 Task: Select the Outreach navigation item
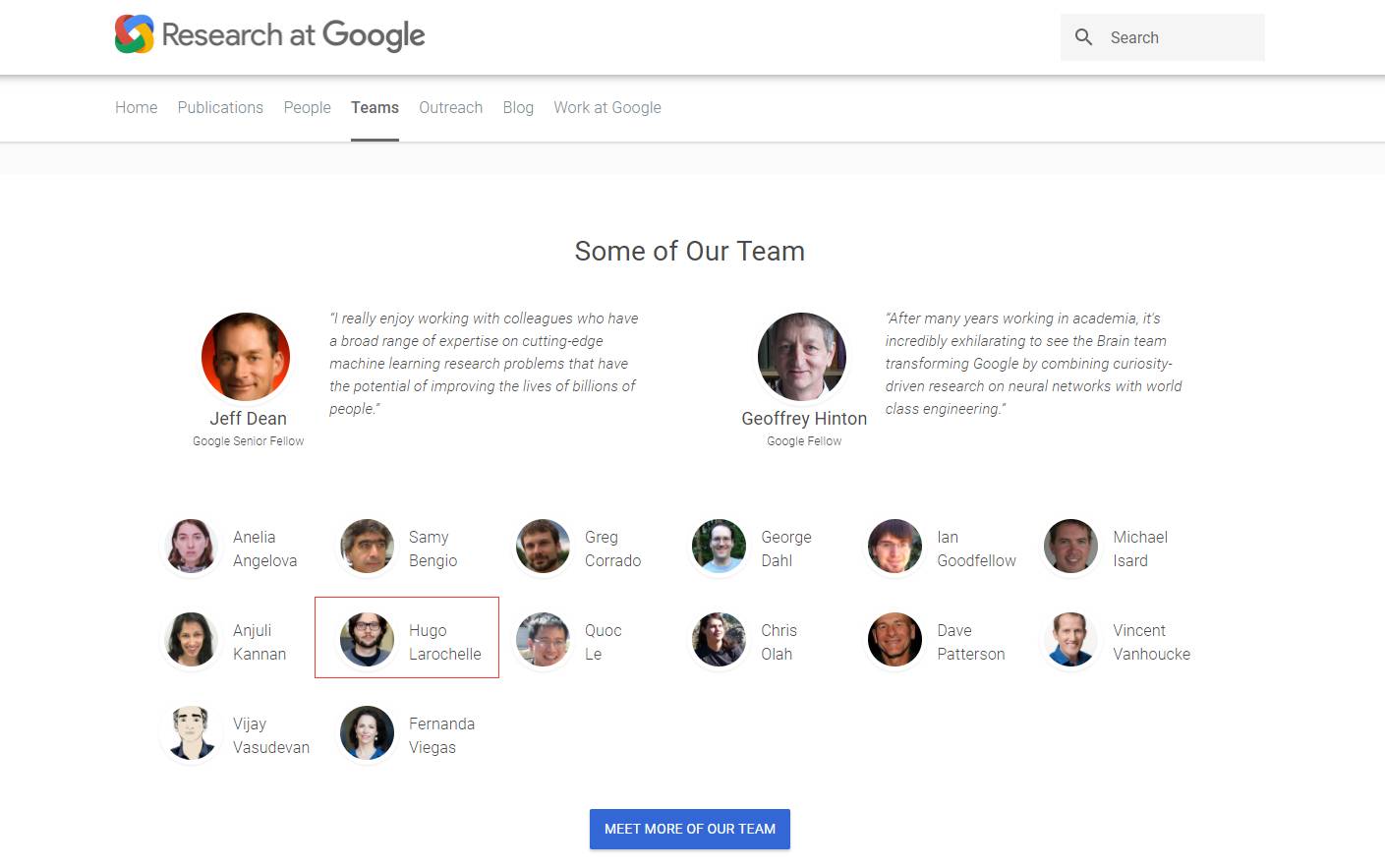[x=450, y=107]
